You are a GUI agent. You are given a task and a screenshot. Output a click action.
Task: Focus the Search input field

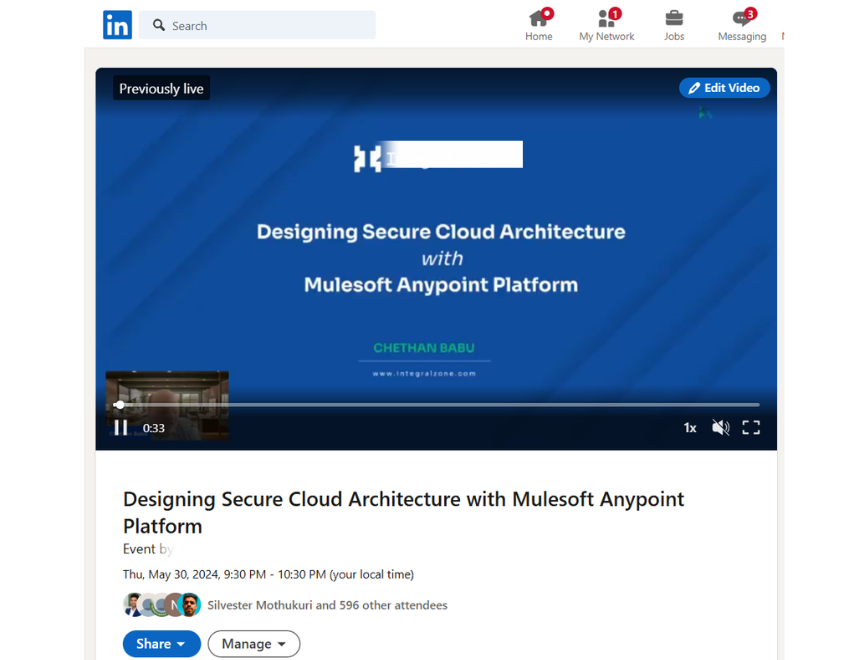(x=257, y=25)
